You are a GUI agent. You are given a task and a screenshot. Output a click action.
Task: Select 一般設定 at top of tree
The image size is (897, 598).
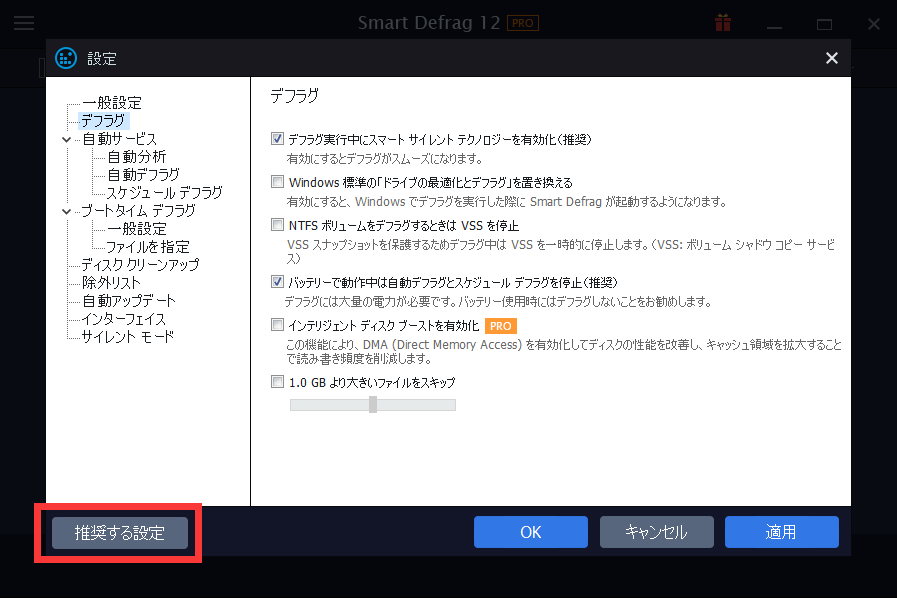click(112, 103)
